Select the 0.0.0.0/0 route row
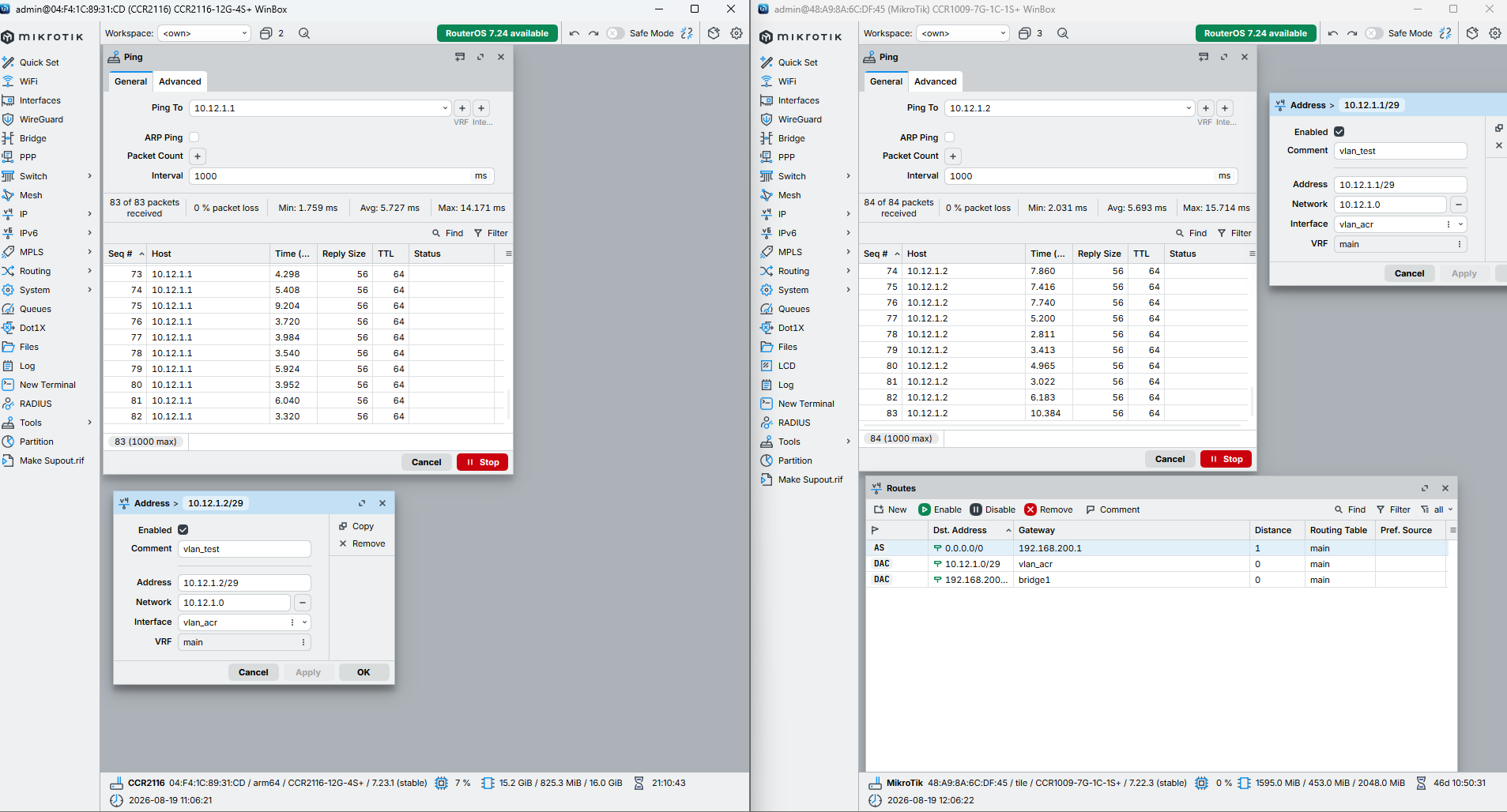The image size is (1507, 812). (1158, 548)
